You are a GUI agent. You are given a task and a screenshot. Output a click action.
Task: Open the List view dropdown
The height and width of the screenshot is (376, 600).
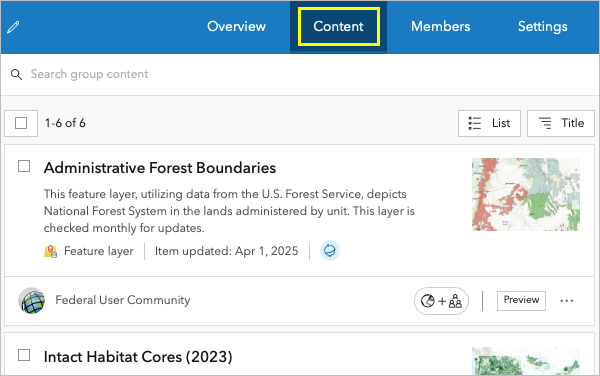[x=489, y=123]
